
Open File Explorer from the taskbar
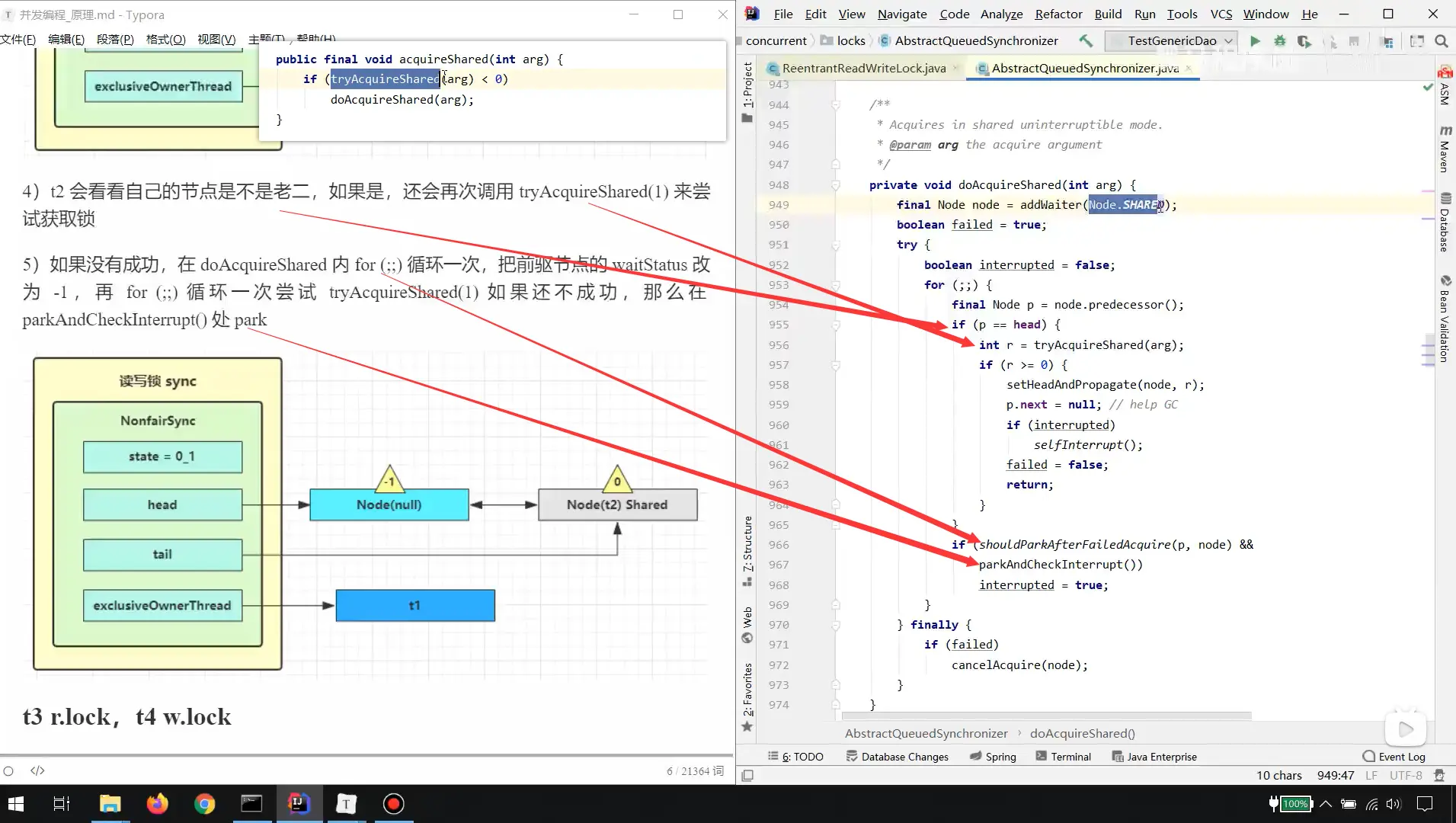(110, 803)
